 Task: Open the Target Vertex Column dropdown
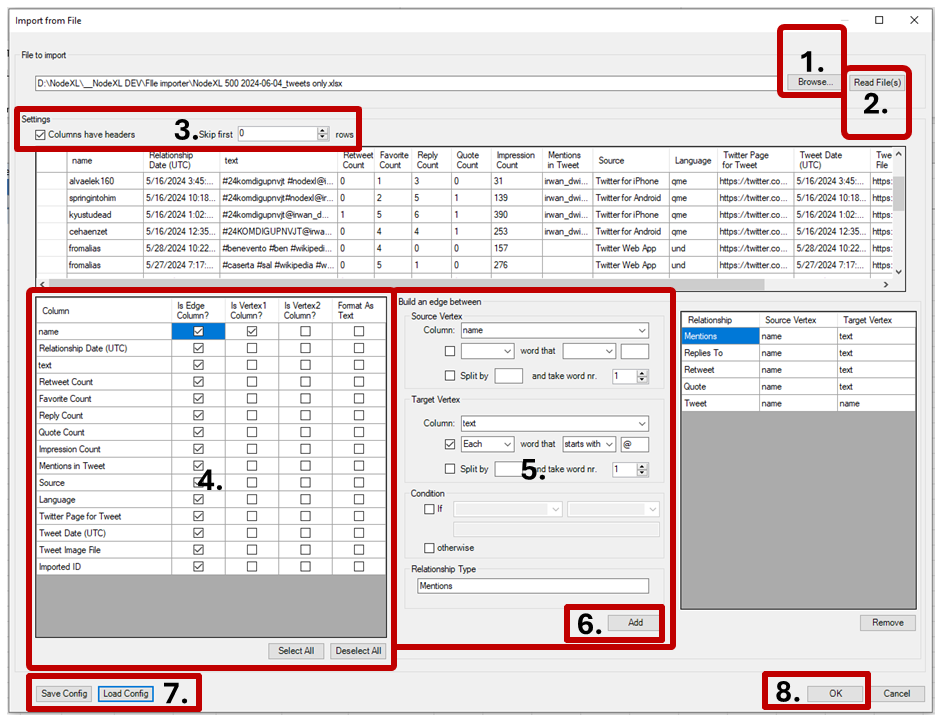(x=640, y=424)
